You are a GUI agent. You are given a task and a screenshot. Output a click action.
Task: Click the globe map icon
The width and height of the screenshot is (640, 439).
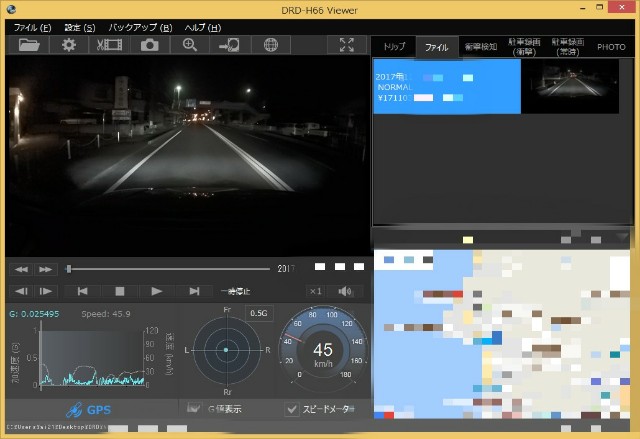(271, 44)
